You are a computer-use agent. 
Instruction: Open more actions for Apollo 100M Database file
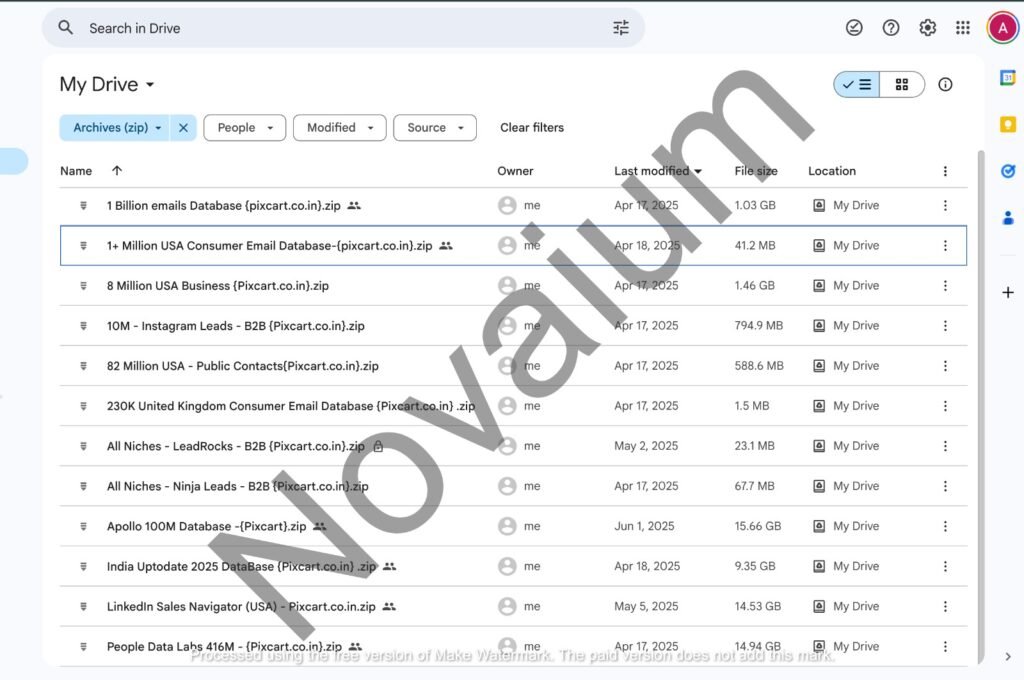pyautogui.click(x=945, y=526)
